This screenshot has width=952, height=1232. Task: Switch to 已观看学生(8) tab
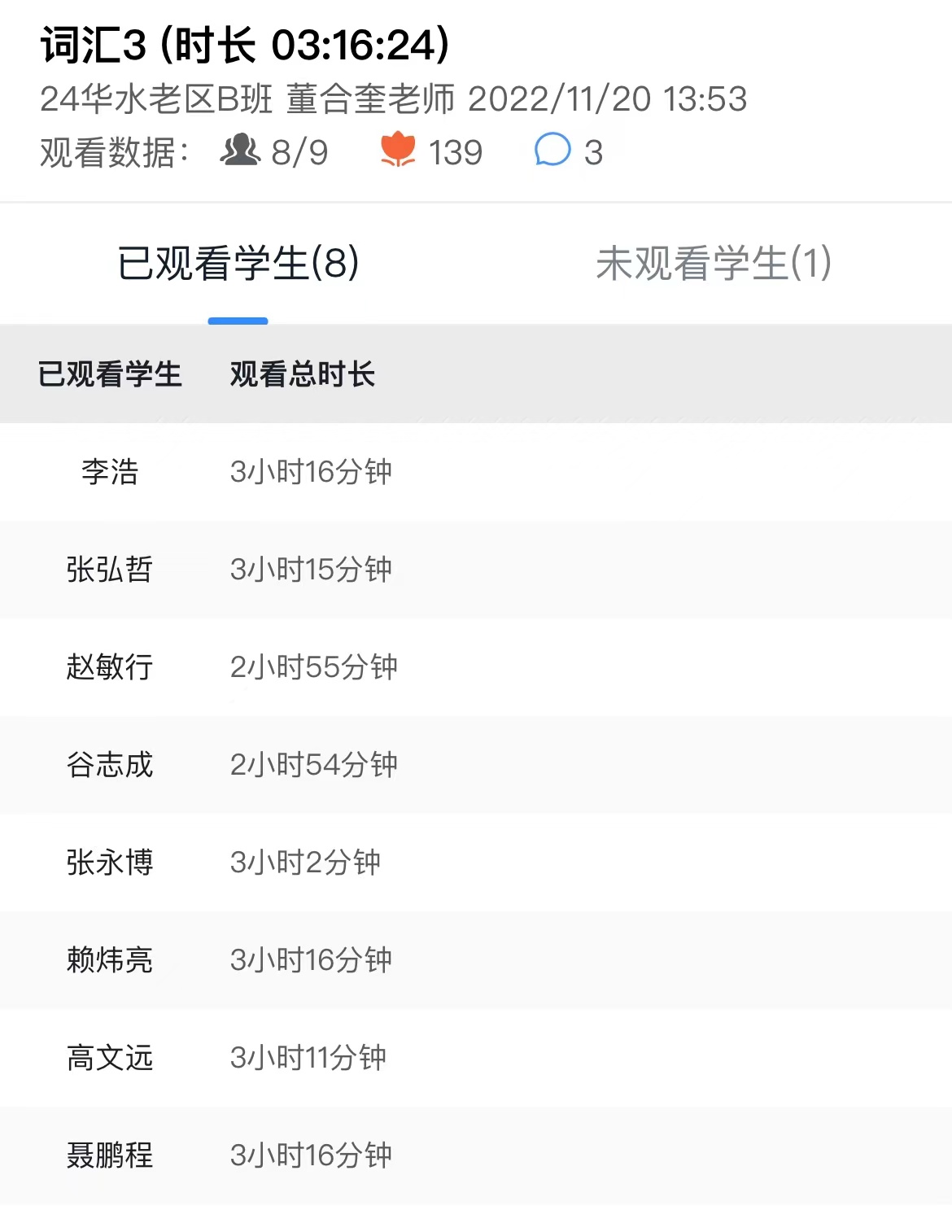pyautogui.click(x=238, y=263)
